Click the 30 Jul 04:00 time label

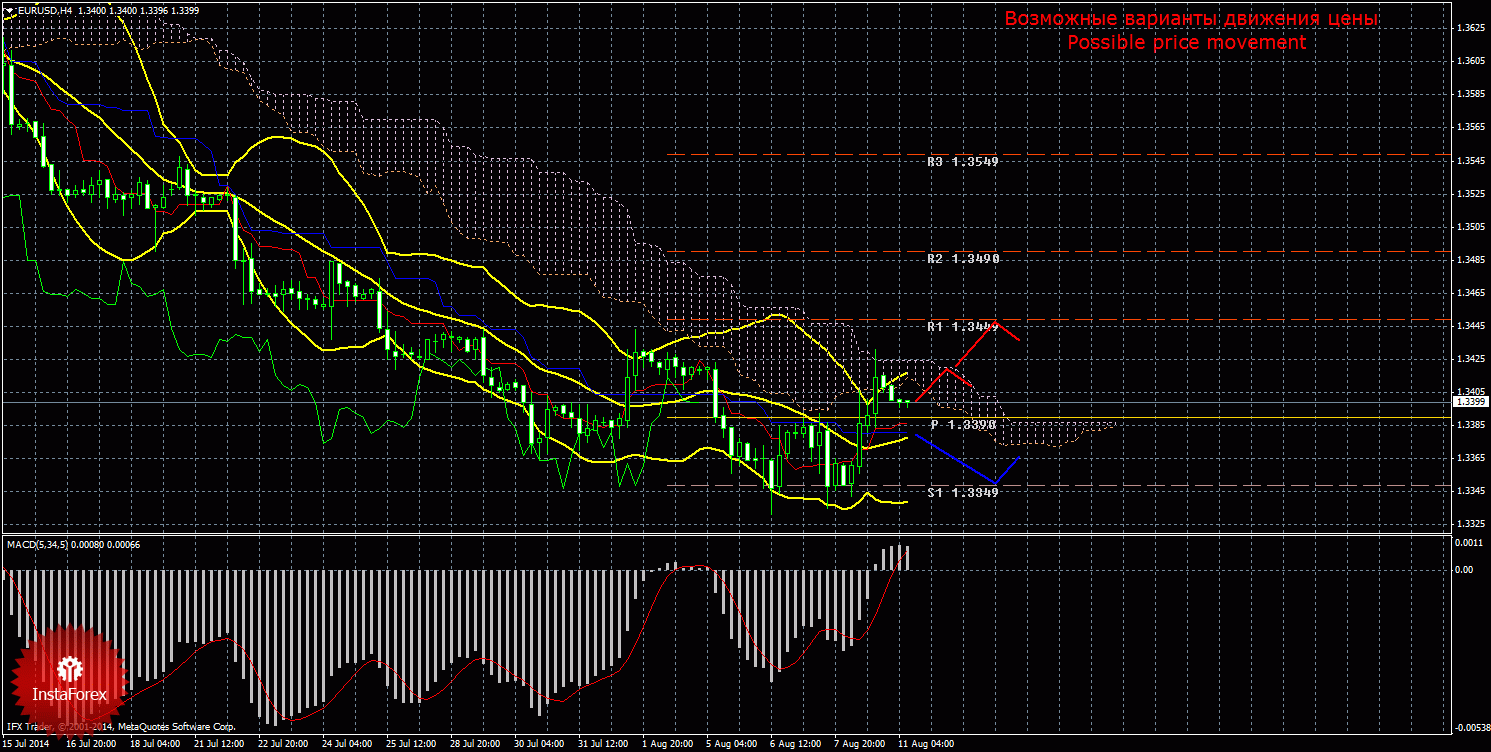click(x=541, y=744)
